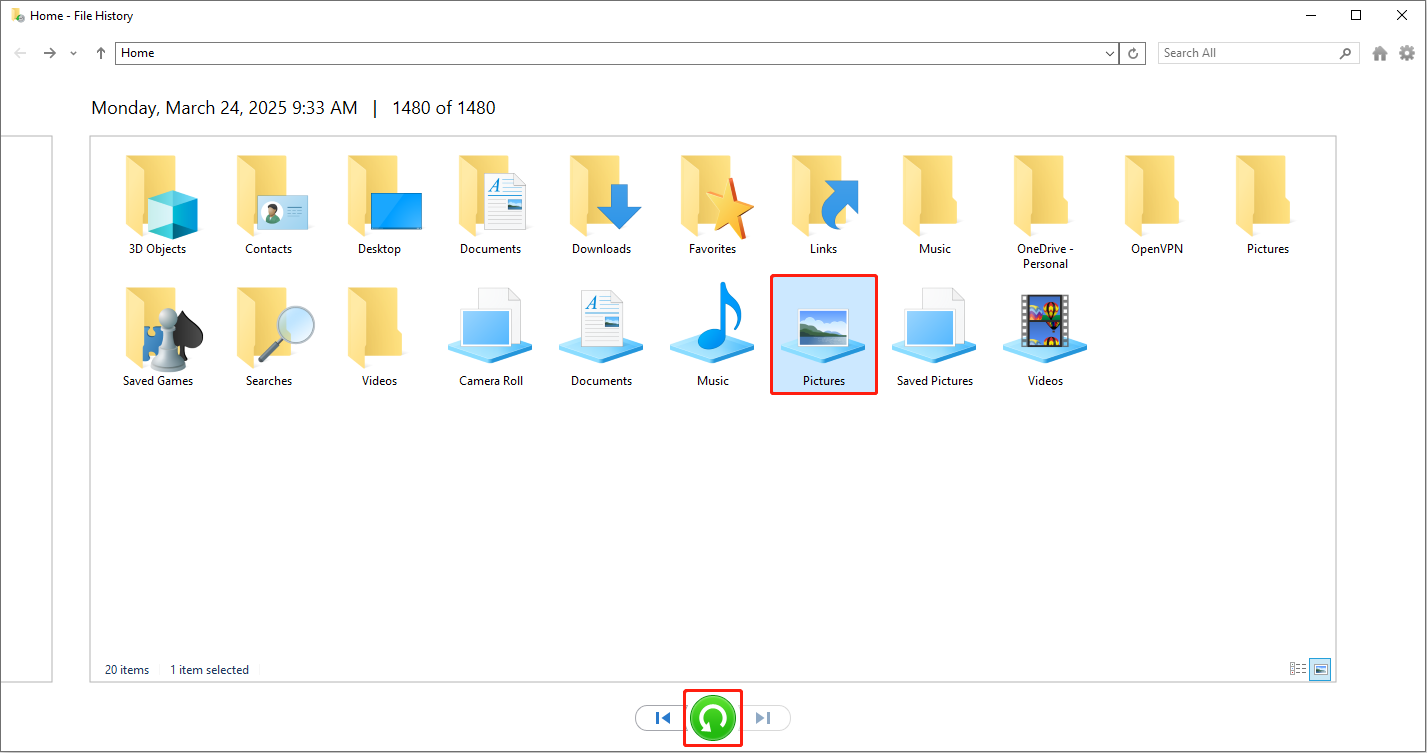Switch to details view in status bar

click(x=1298, y=669)
